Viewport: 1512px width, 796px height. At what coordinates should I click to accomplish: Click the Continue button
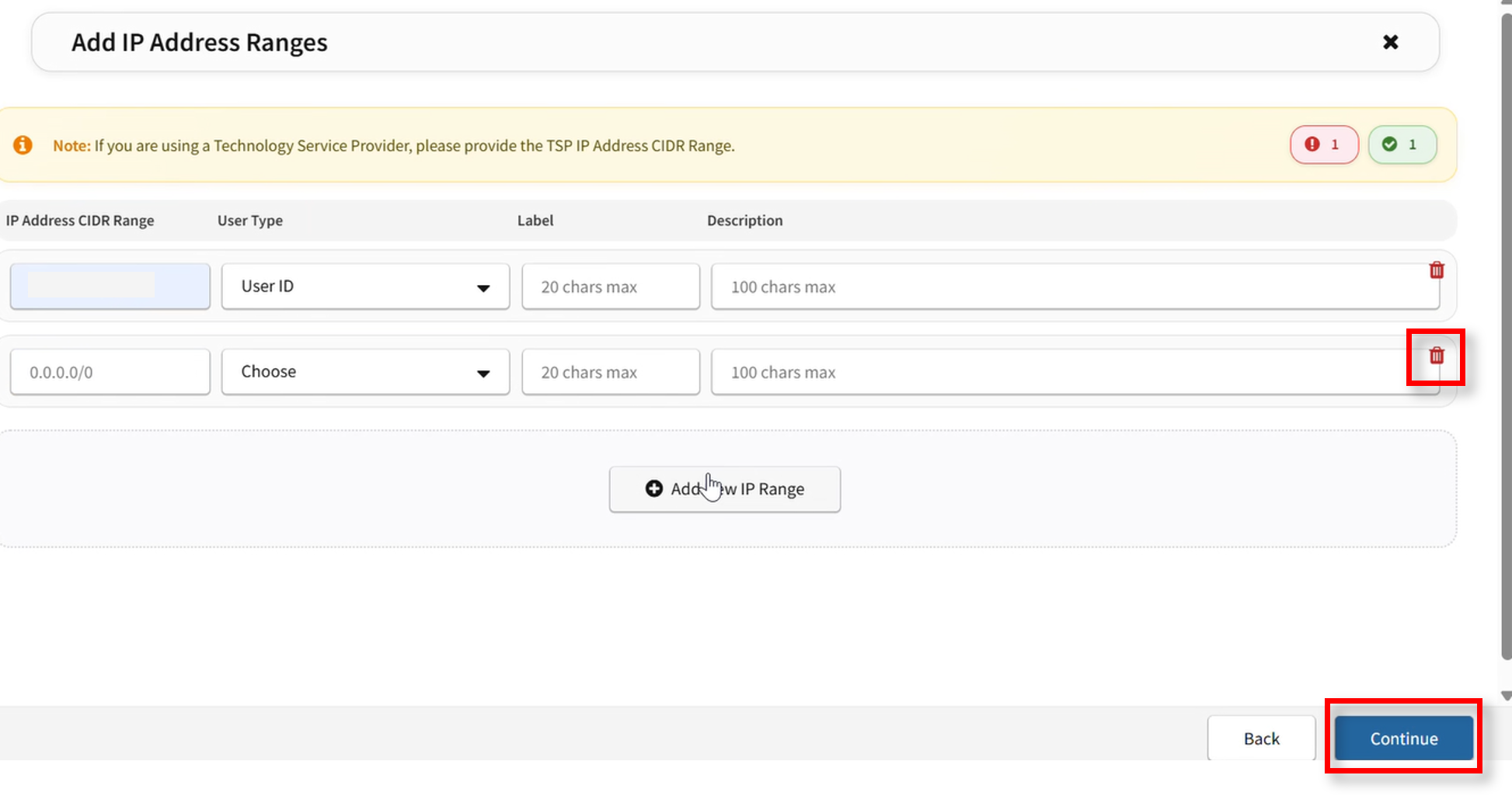pos(1403,739)
